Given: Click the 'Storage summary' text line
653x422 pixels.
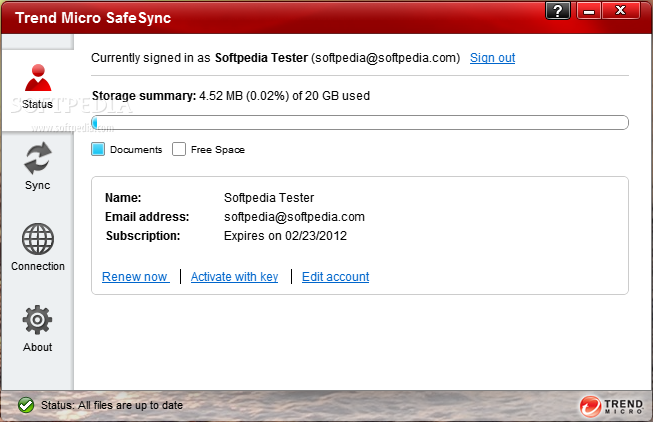Looking at the screenshot, I should [x=231, y=96].
